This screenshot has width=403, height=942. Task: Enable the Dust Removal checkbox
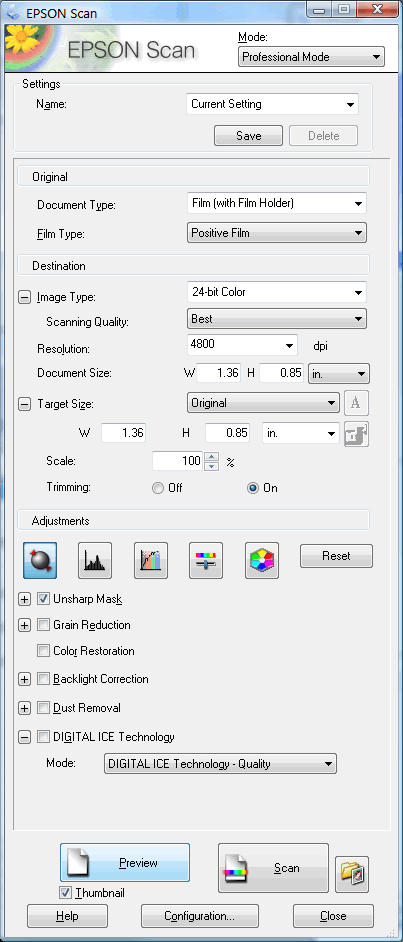(43, 707)
